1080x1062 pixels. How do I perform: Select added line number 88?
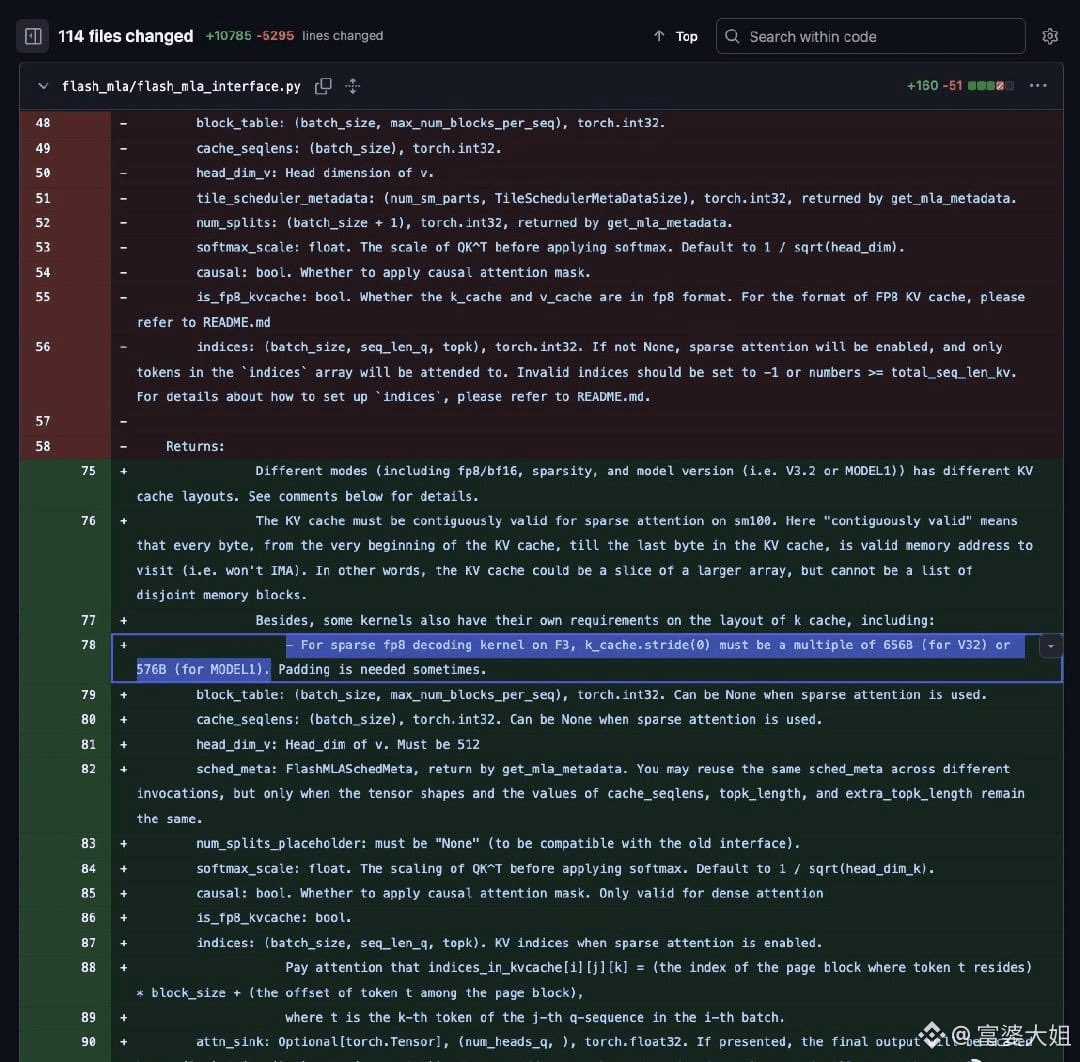88,968
